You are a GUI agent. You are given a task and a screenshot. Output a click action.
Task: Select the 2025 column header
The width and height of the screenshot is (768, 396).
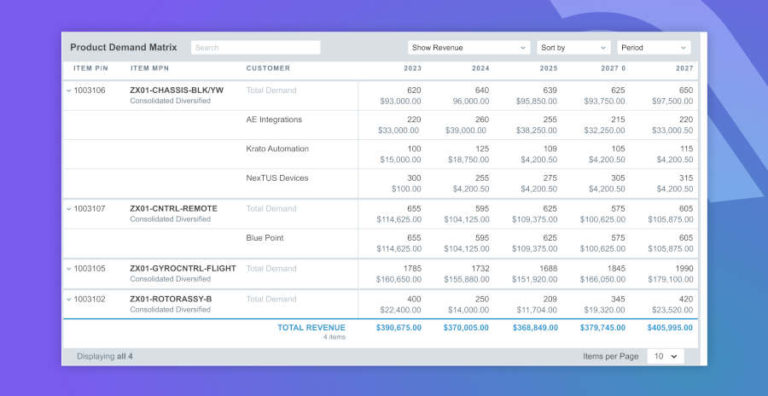(549, 69)
